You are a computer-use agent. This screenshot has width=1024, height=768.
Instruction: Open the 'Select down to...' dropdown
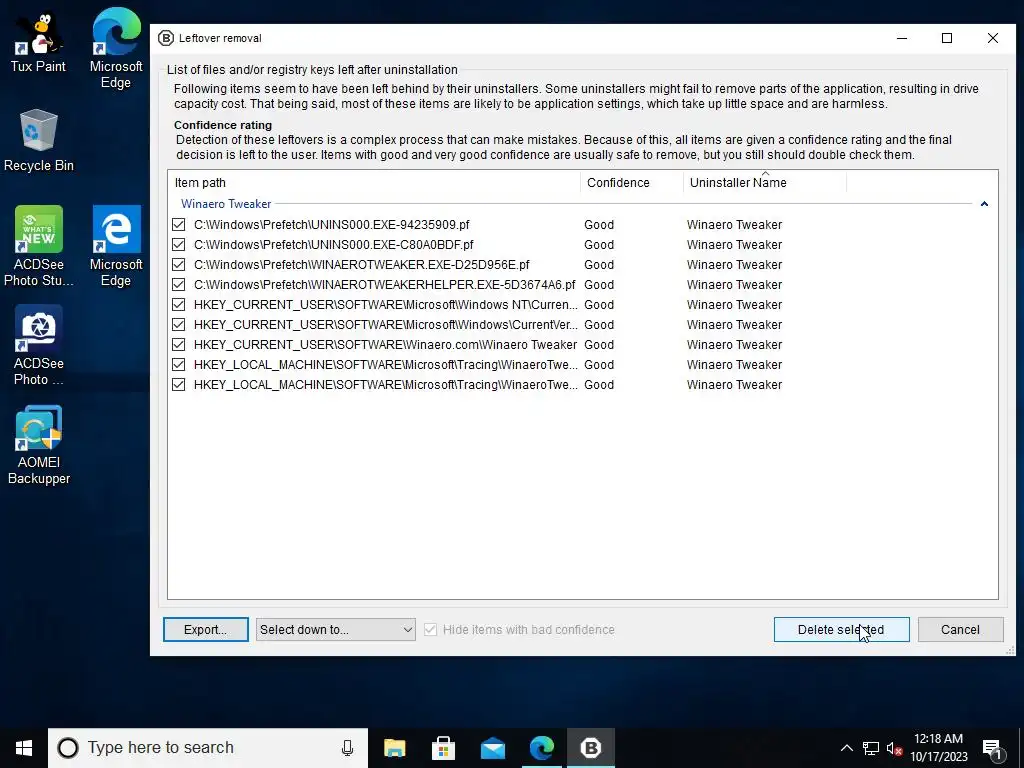tap(336, 630)
